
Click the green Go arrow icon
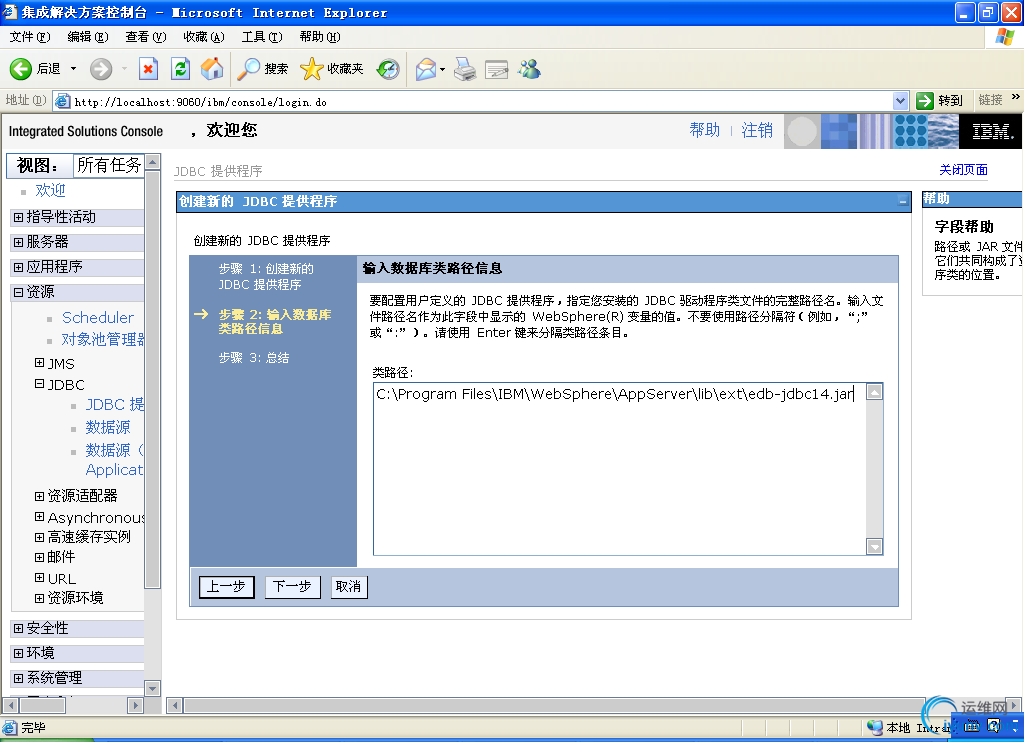pyautogui.click(x=924, y=101)
